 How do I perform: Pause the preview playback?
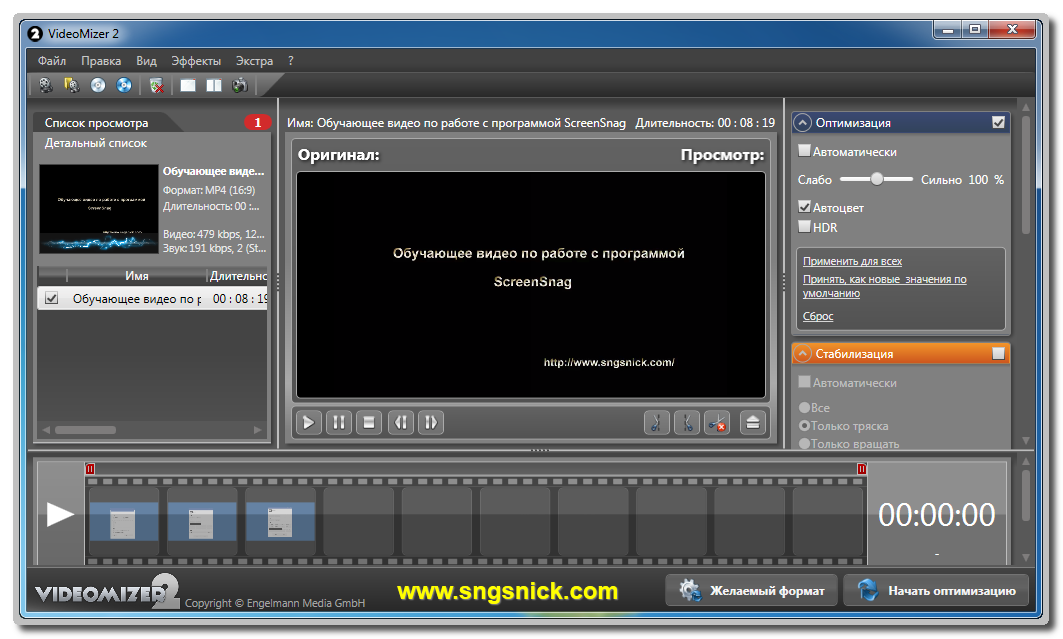339,423
